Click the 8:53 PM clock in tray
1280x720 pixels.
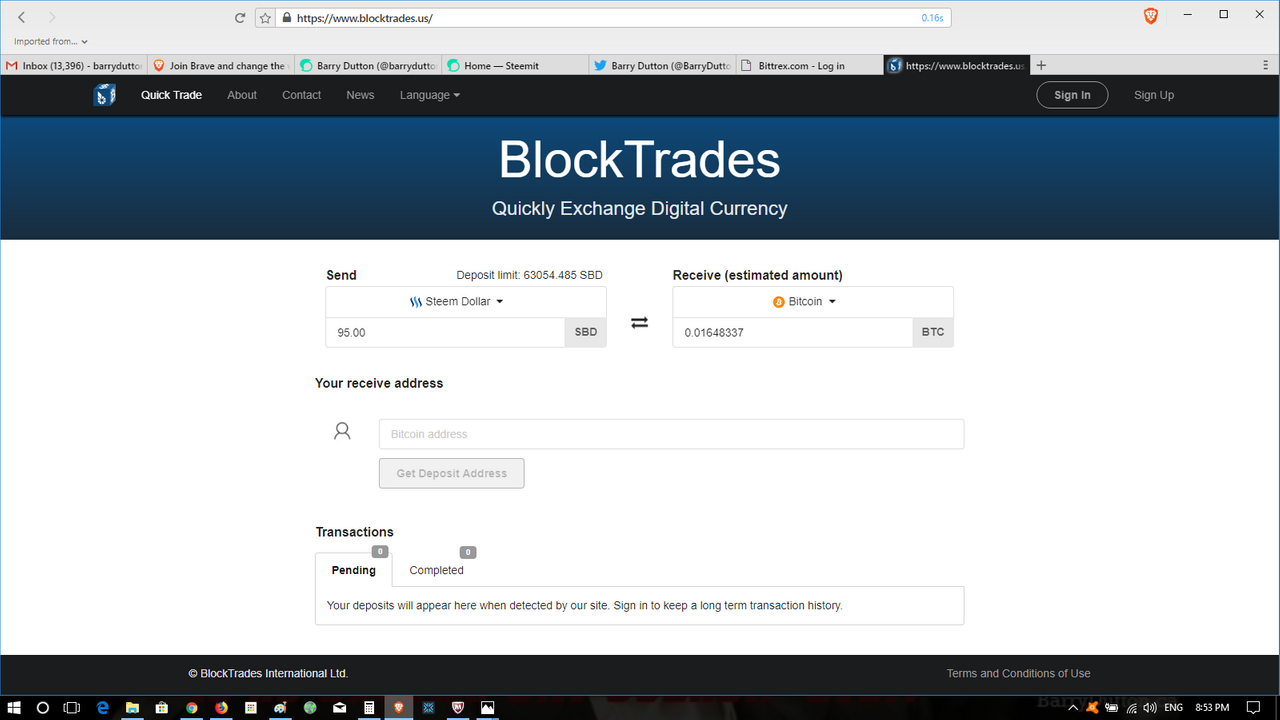(x=1212, y=707)
